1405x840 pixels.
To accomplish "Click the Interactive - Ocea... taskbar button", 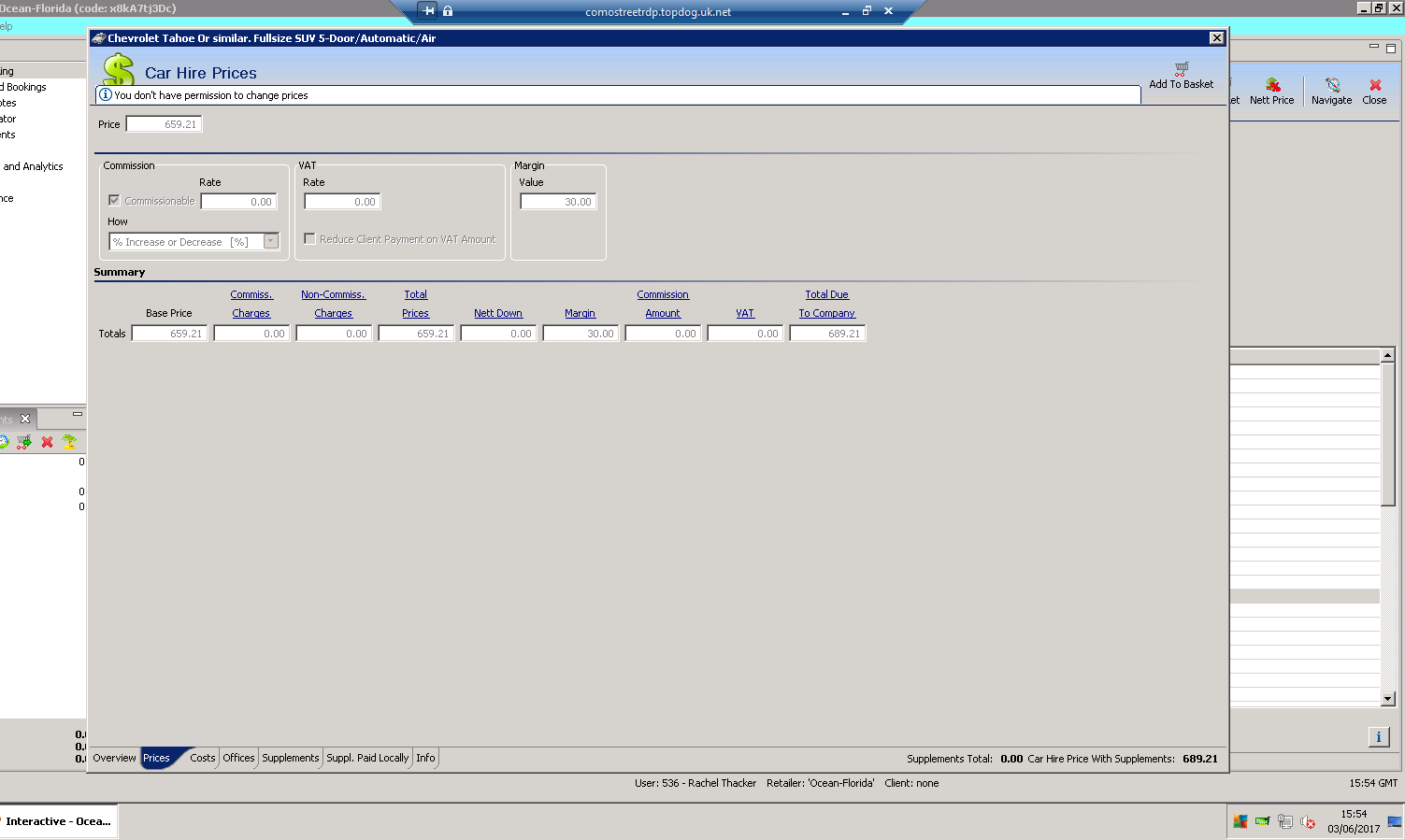I will pos(58,821).
